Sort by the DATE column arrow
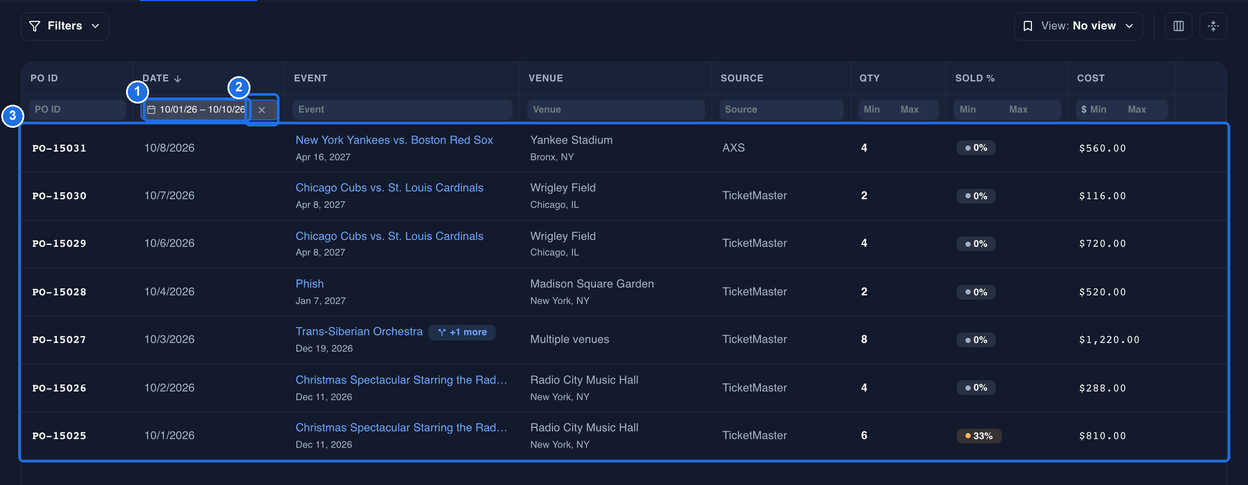 (178, 78)
